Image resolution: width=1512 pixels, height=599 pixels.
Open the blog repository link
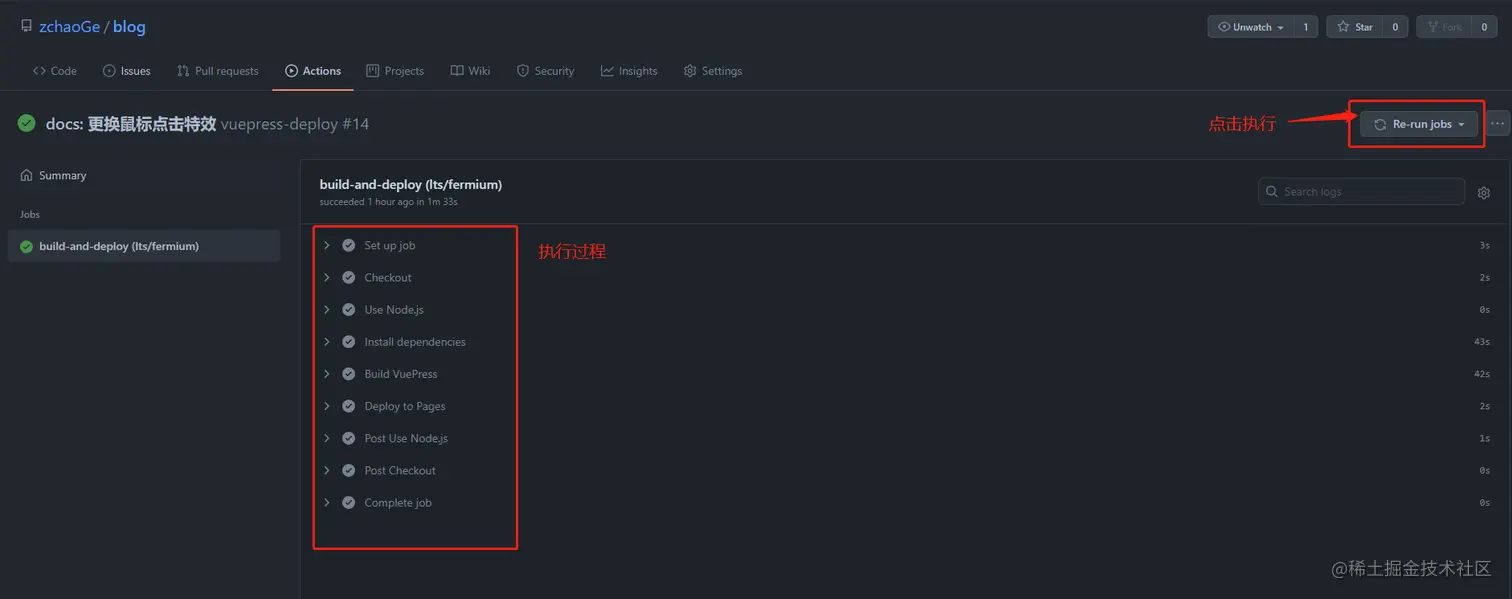click(129, 27)
